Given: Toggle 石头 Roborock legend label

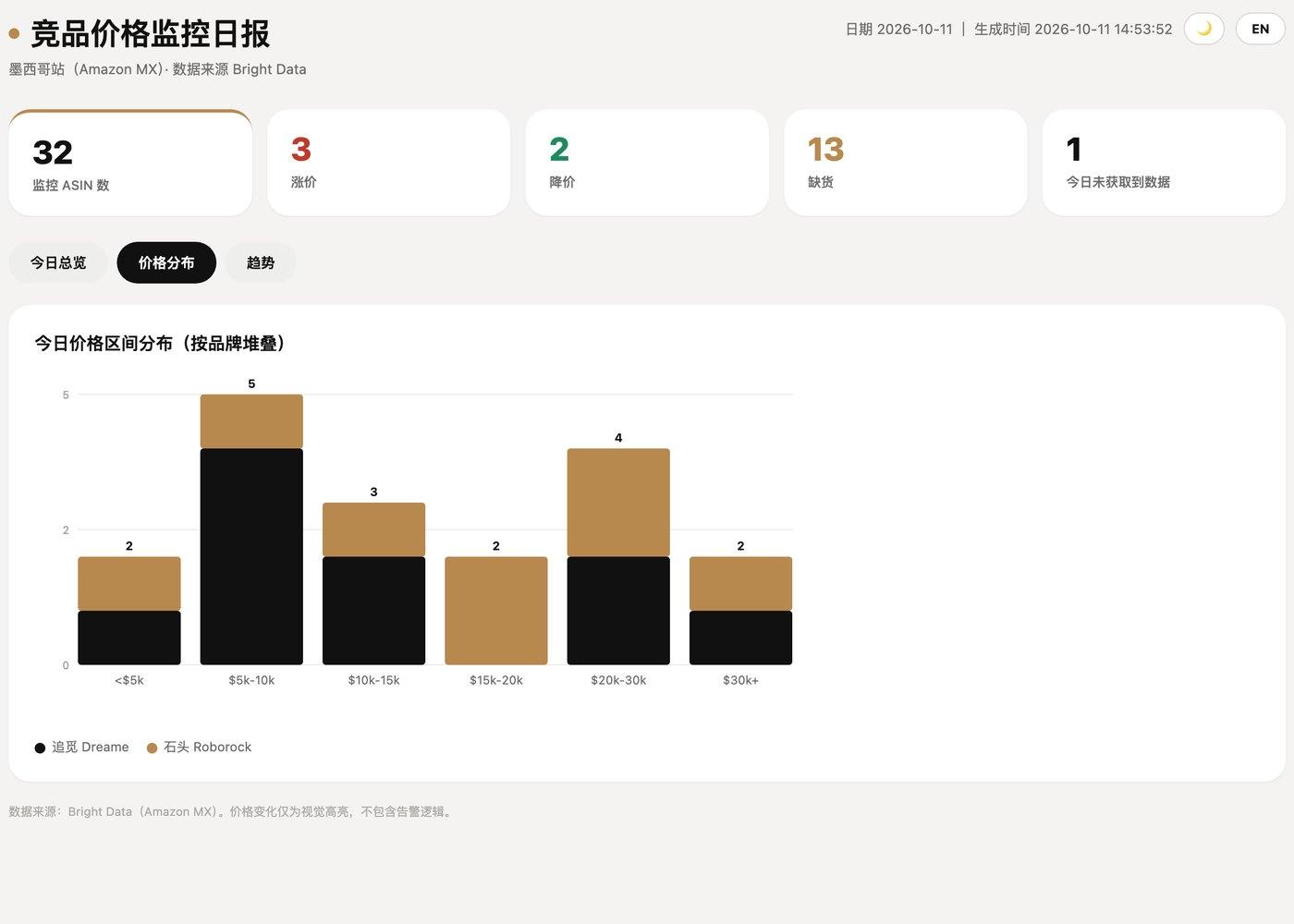Looking at the screenshot, I should 207,747.
